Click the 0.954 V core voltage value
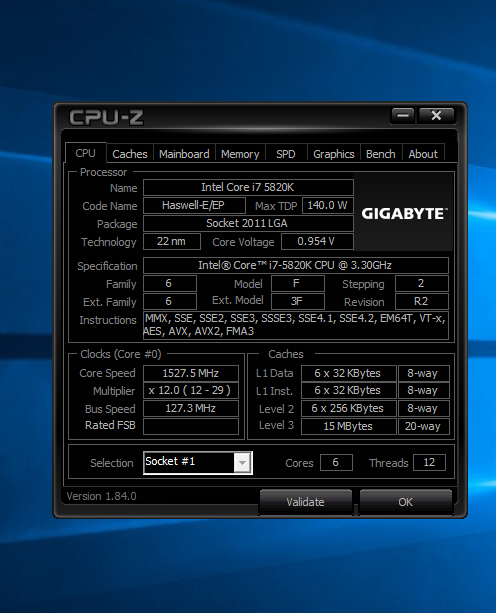Viewport: 496px width, 613px height. click(317, 241)
